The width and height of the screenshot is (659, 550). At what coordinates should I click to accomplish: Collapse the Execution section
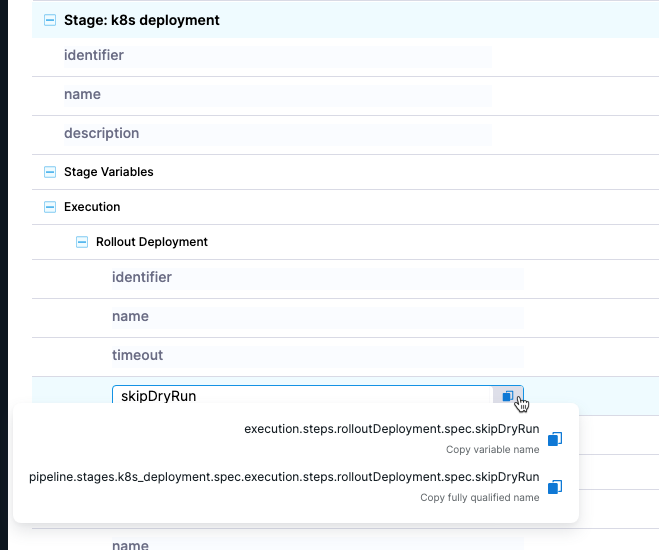pyautogui.click(x=50, y=207)
